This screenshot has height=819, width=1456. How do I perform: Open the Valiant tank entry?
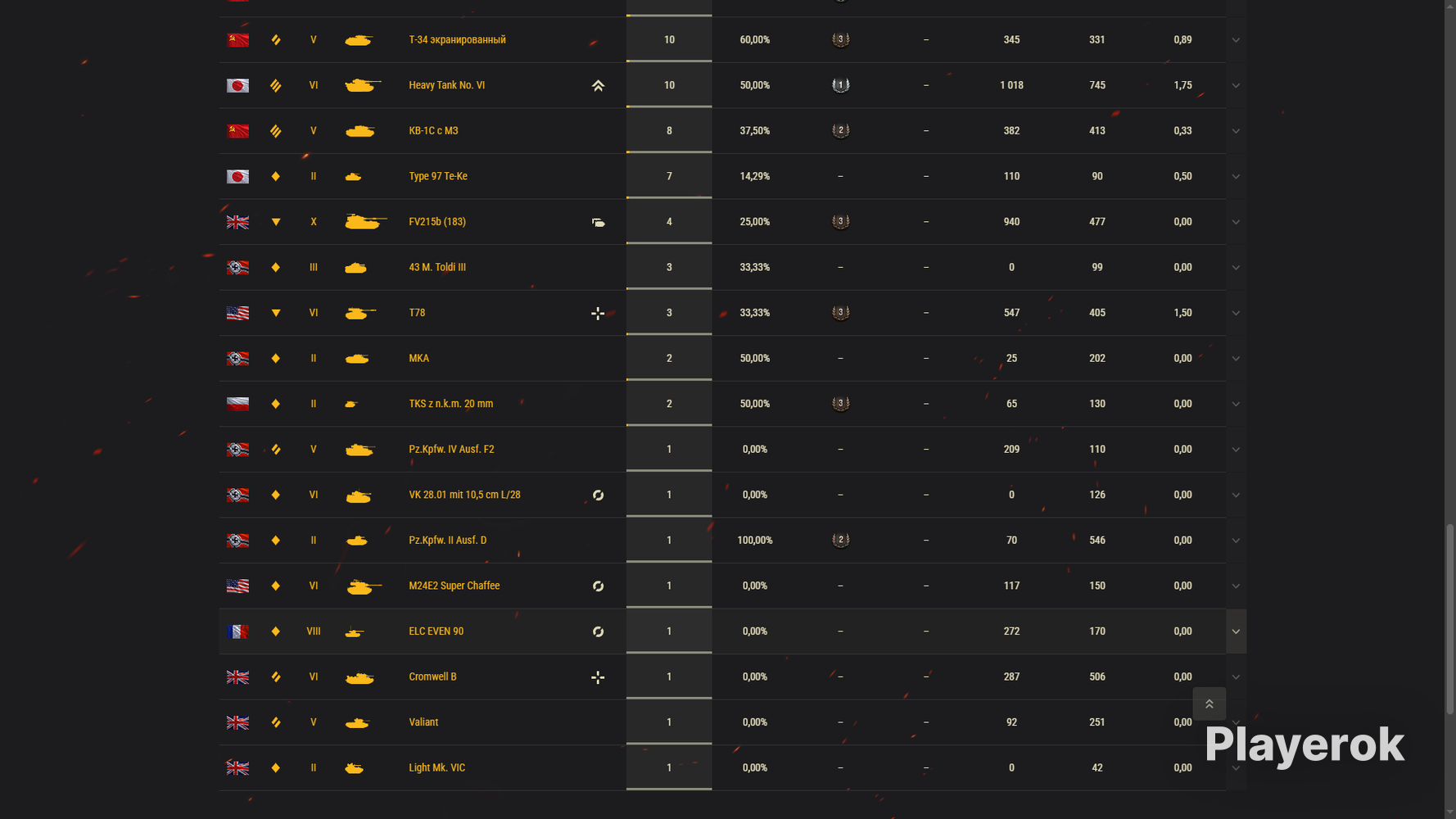(423, 722)
